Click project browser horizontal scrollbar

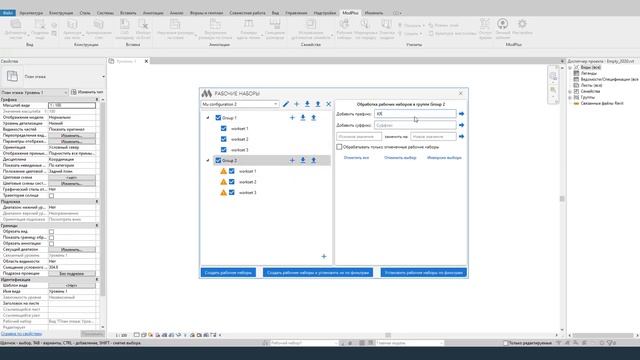603,336
